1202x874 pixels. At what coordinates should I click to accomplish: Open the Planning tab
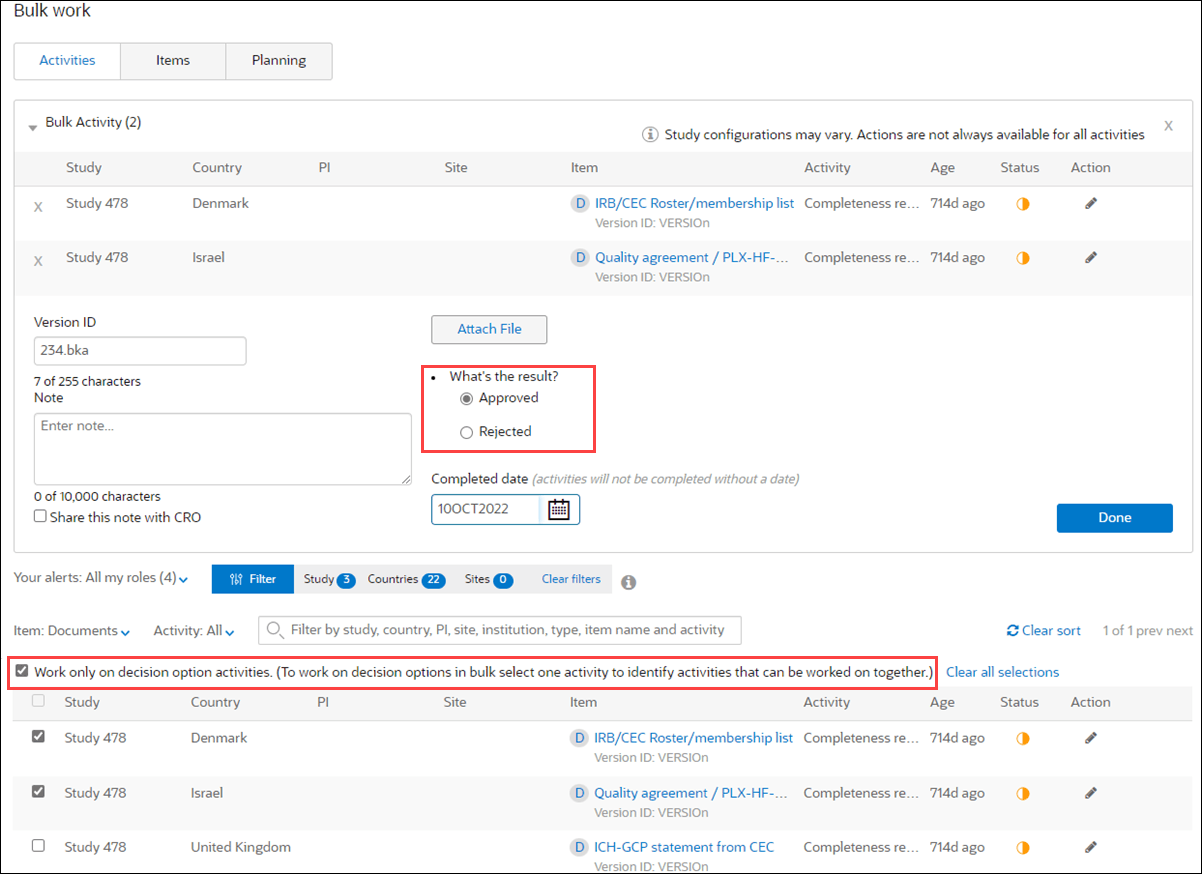[278, 61]
